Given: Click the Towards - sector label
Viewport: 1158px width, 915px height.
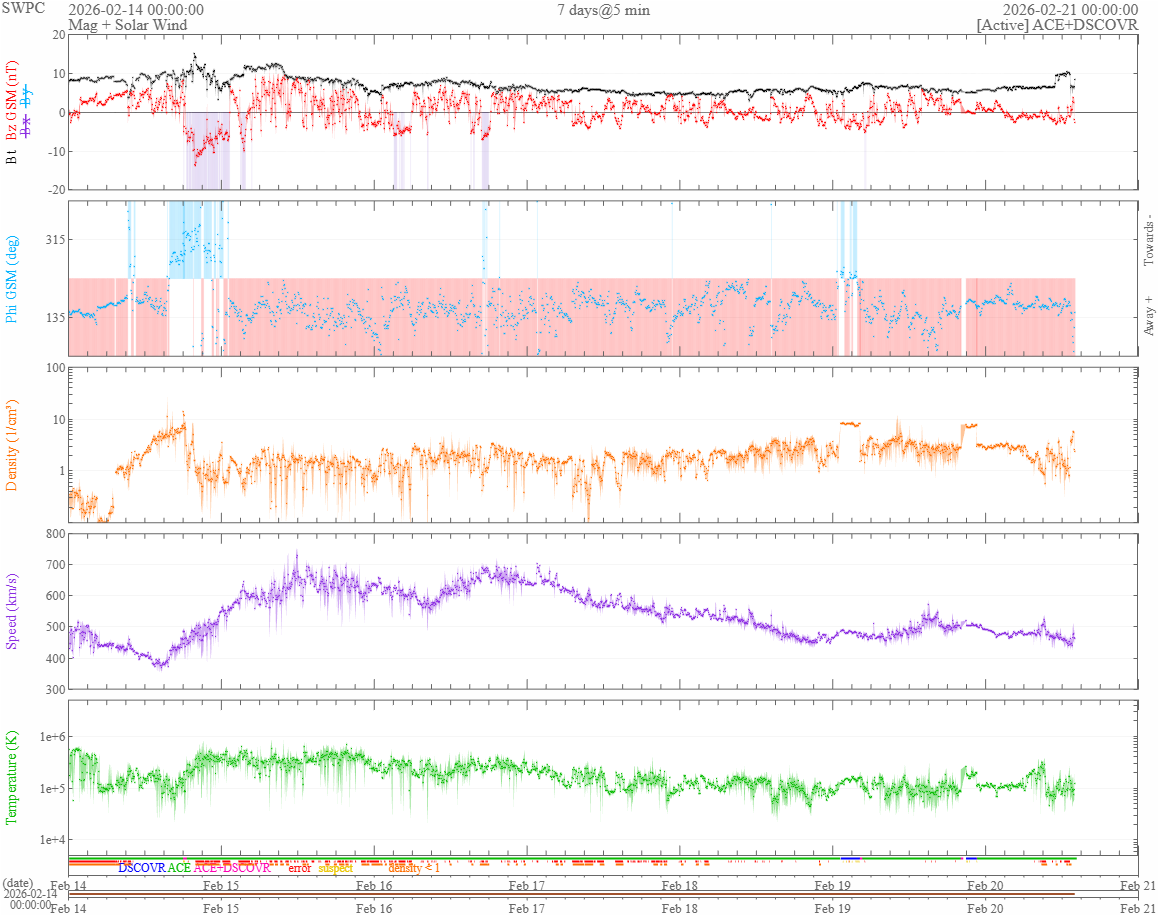Looking at the screenshot, I should (x=1148, y=240).
